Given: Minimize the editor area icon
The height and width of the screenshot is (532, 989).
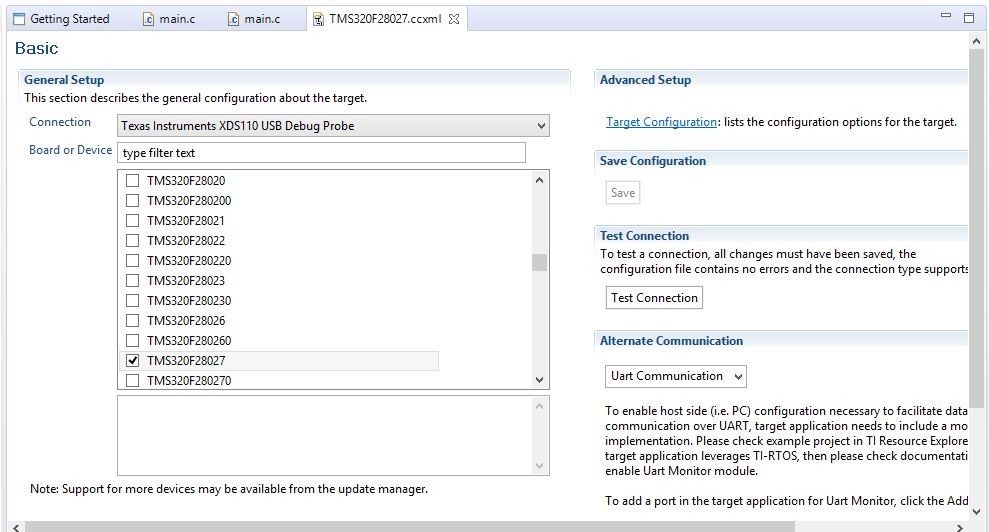Looking at the screenshot, I should click(x=945, y=16).
